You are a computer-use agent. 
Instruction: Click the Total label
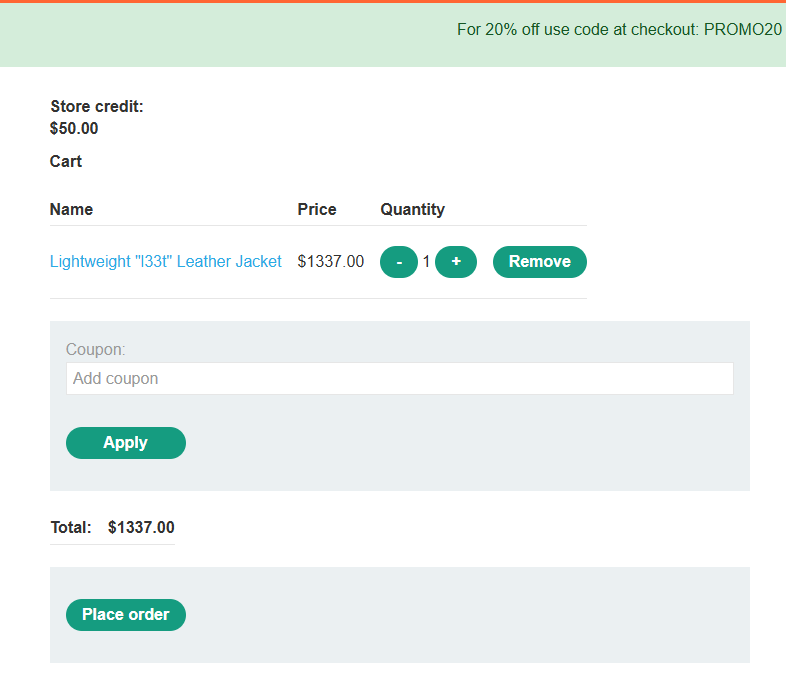71,528
